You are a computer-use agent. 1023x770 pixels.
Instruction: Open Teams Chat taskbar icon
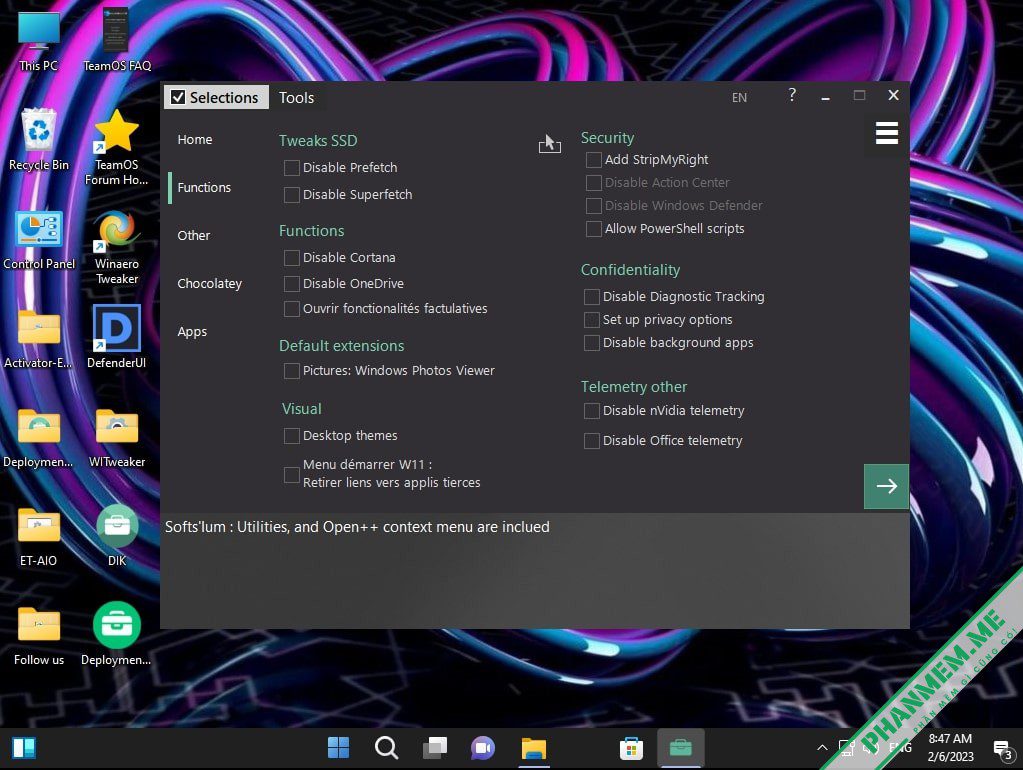[483, 748]
